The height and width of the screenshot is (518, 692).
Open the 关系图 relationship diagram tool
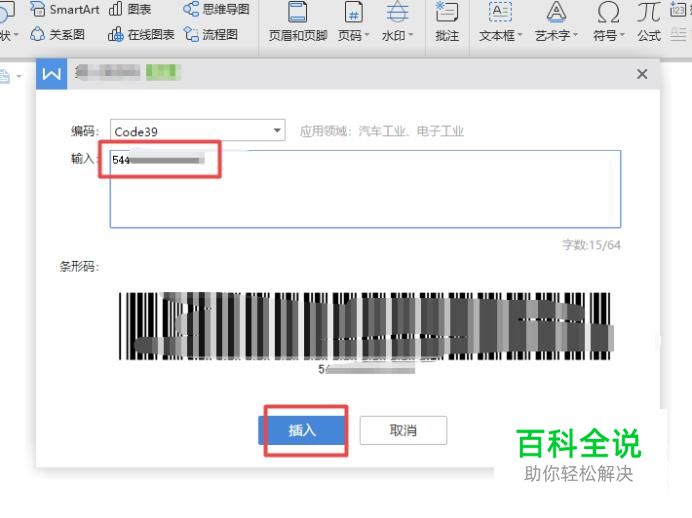[57, 34]
